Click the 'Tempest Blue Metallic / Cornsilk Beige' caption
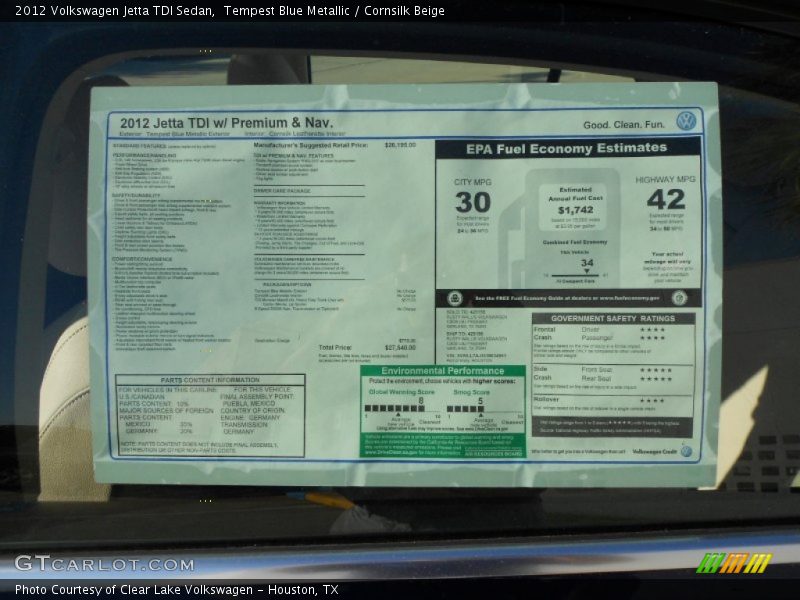This screenshot has width=800, height=600. pyautogui.click(x=334, y=11)
